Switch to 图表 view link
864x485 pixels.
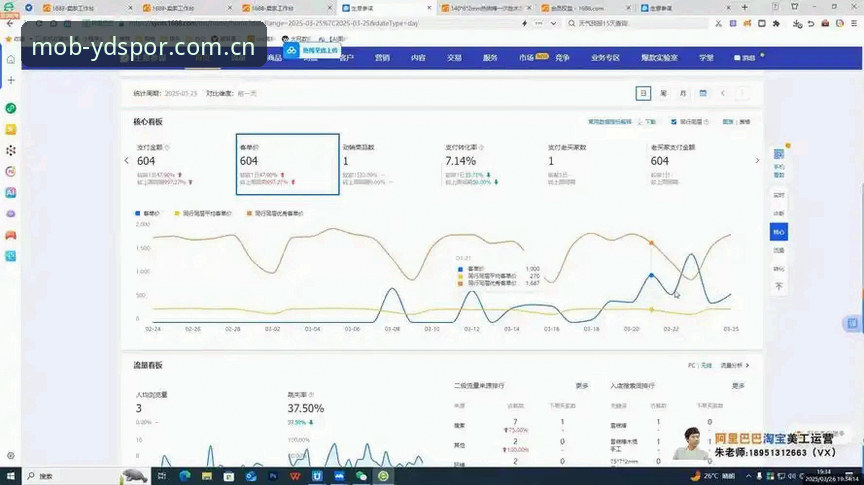[x=728, y=122]
